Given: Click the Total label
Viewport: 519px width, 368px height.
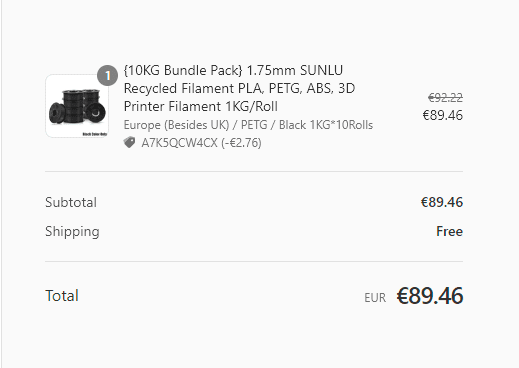Looking at the screenshot, I should point(62,296).
